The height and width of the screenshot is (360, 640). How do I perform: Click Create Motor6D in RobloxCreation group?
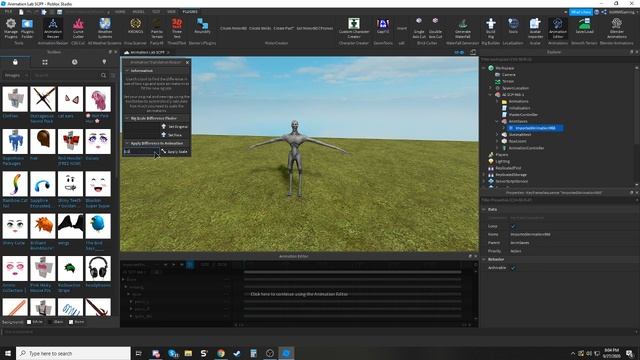click(233, 28)
